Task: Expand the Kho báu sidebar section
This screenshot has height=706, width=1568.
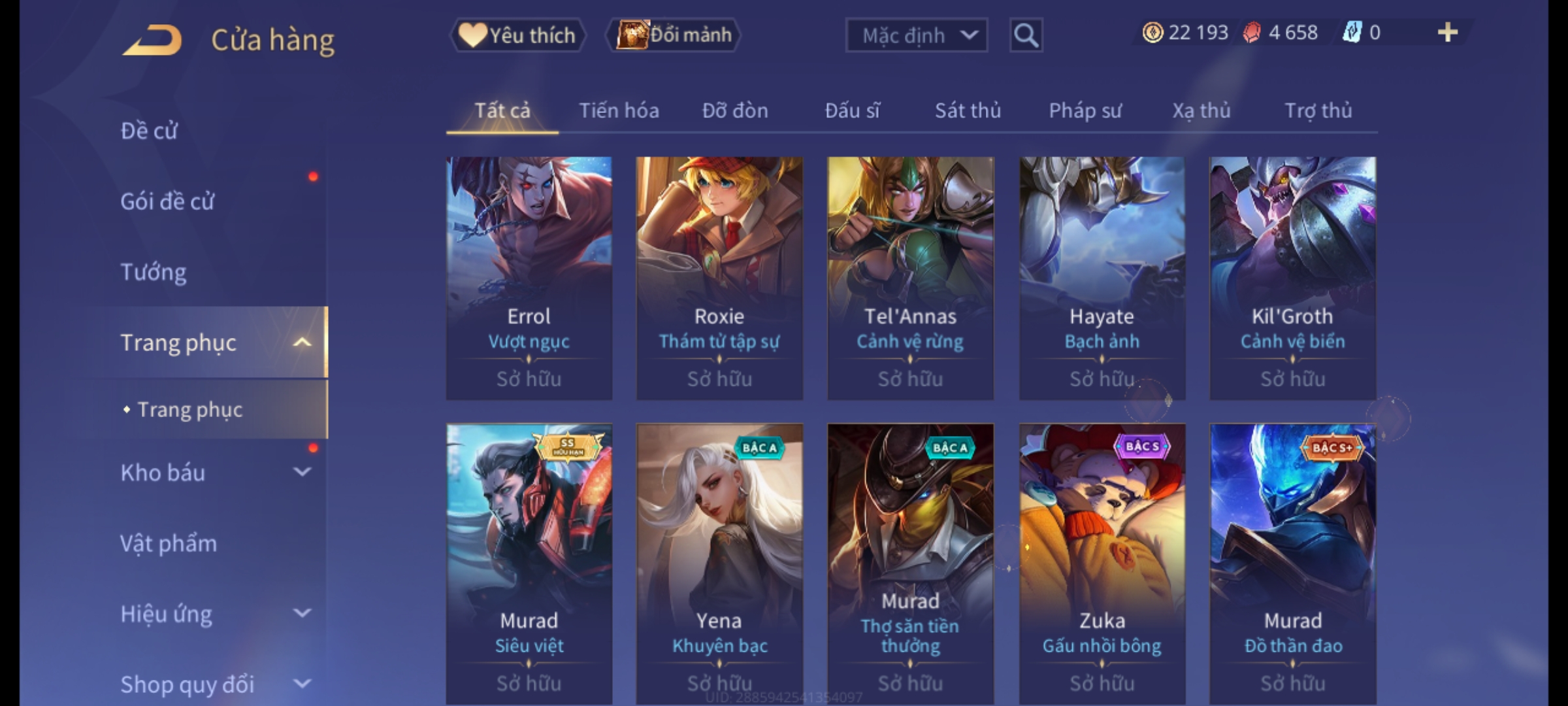Action: point(302,472)
